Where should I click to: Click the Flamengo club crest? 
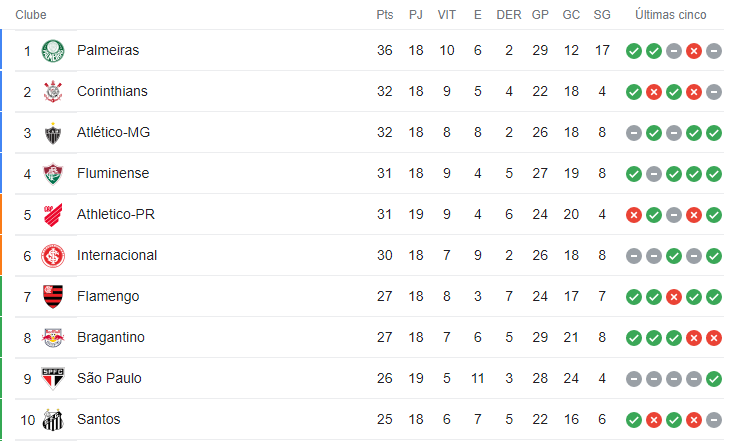53,297
